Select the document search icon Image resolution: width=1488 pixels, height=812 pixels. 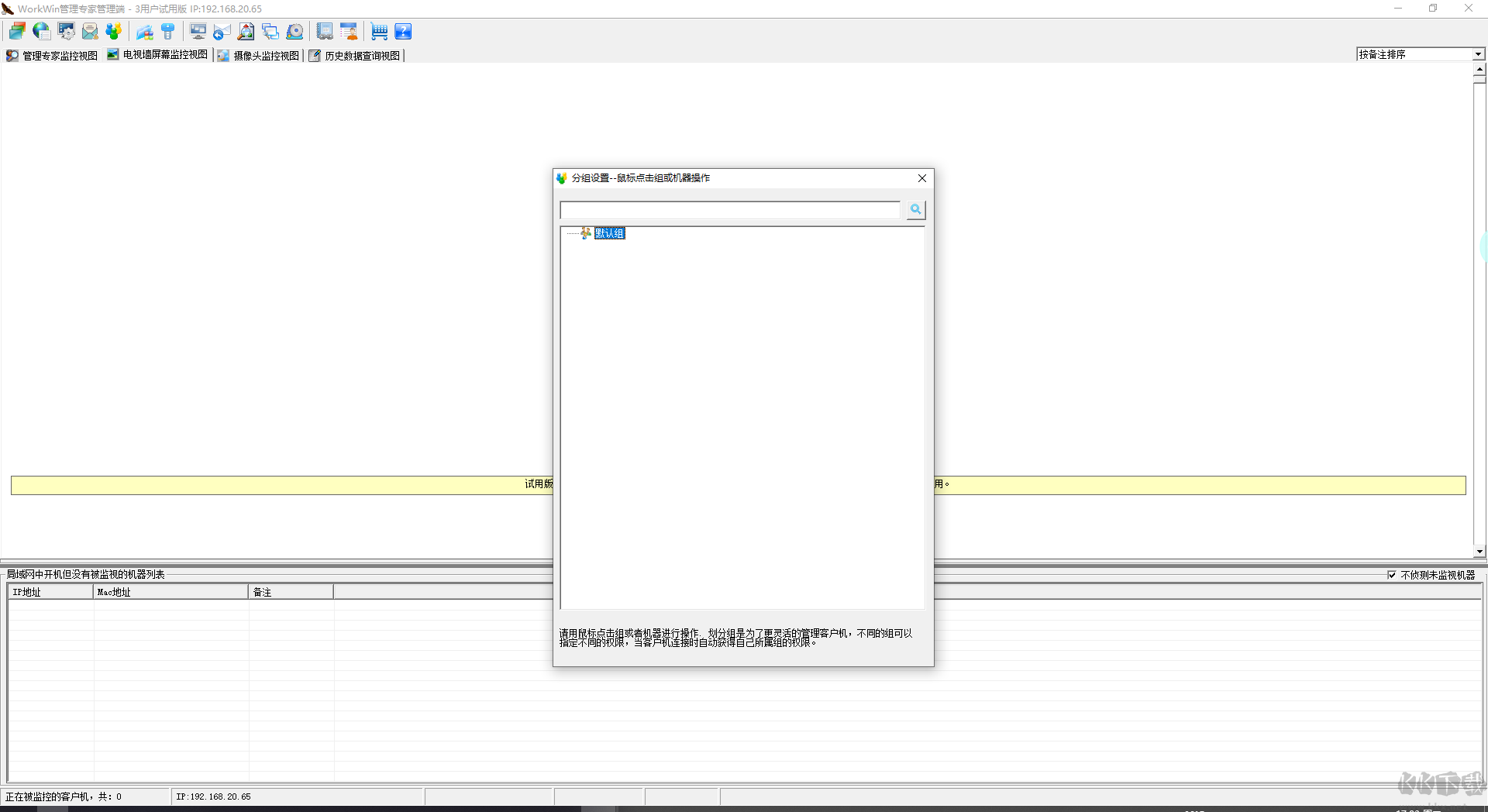click(x=246, y=31)
